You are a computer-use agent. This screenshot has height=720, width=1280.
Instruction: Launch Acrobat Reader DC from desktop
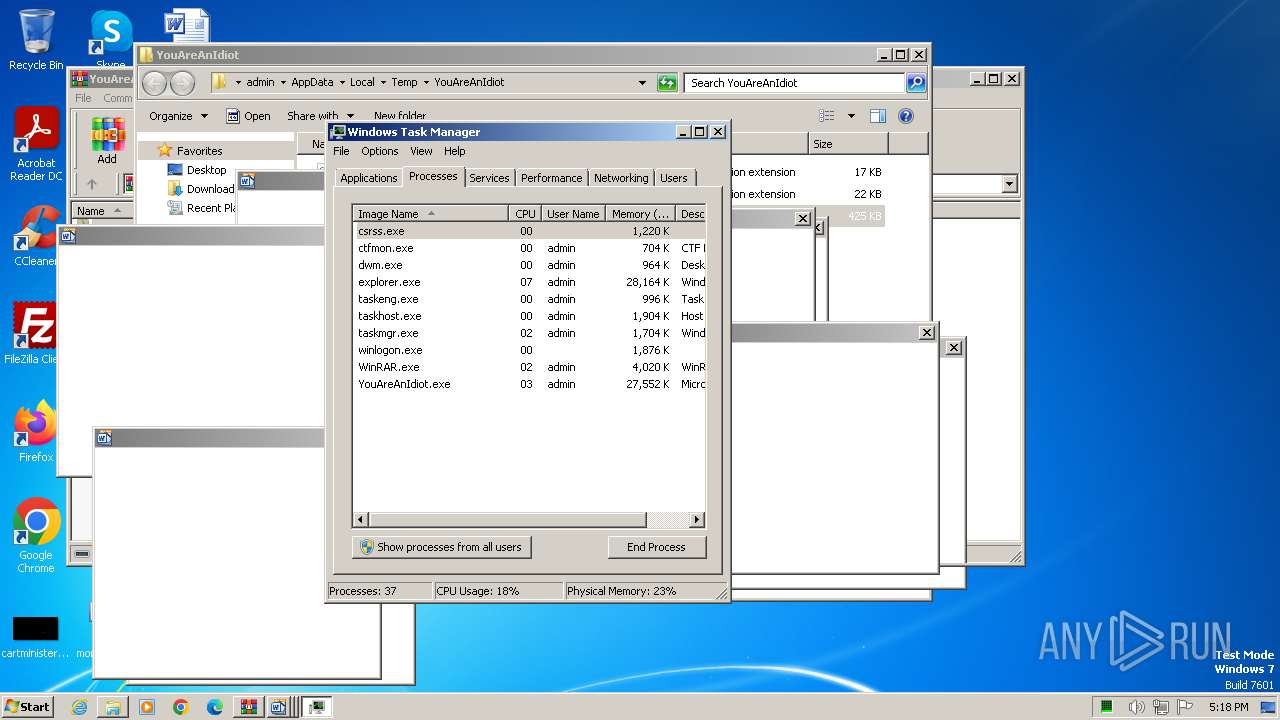click(x=36, y=144)
